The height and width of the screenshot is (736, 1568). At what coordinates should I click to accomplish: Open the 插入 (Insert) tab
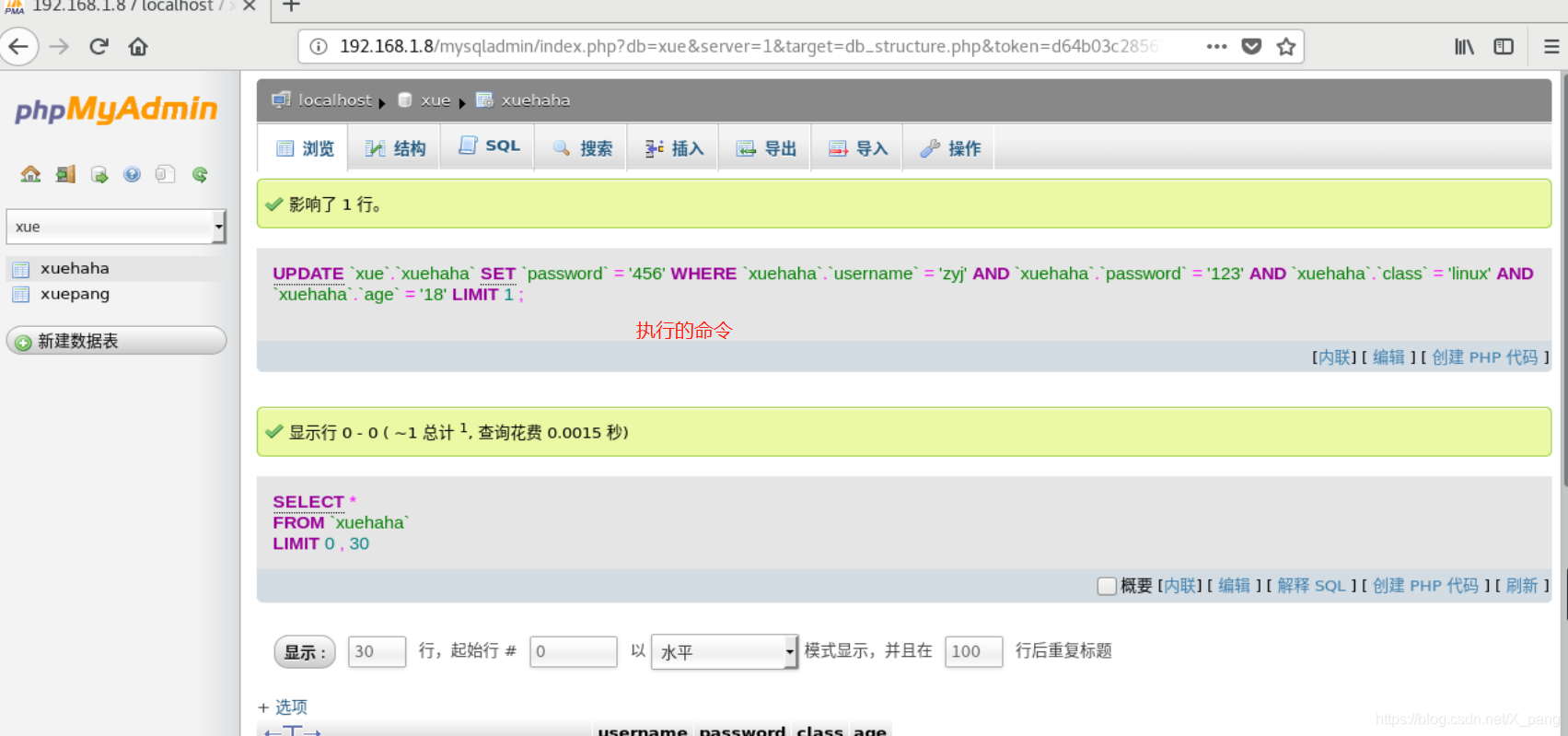tap(673, 148)
